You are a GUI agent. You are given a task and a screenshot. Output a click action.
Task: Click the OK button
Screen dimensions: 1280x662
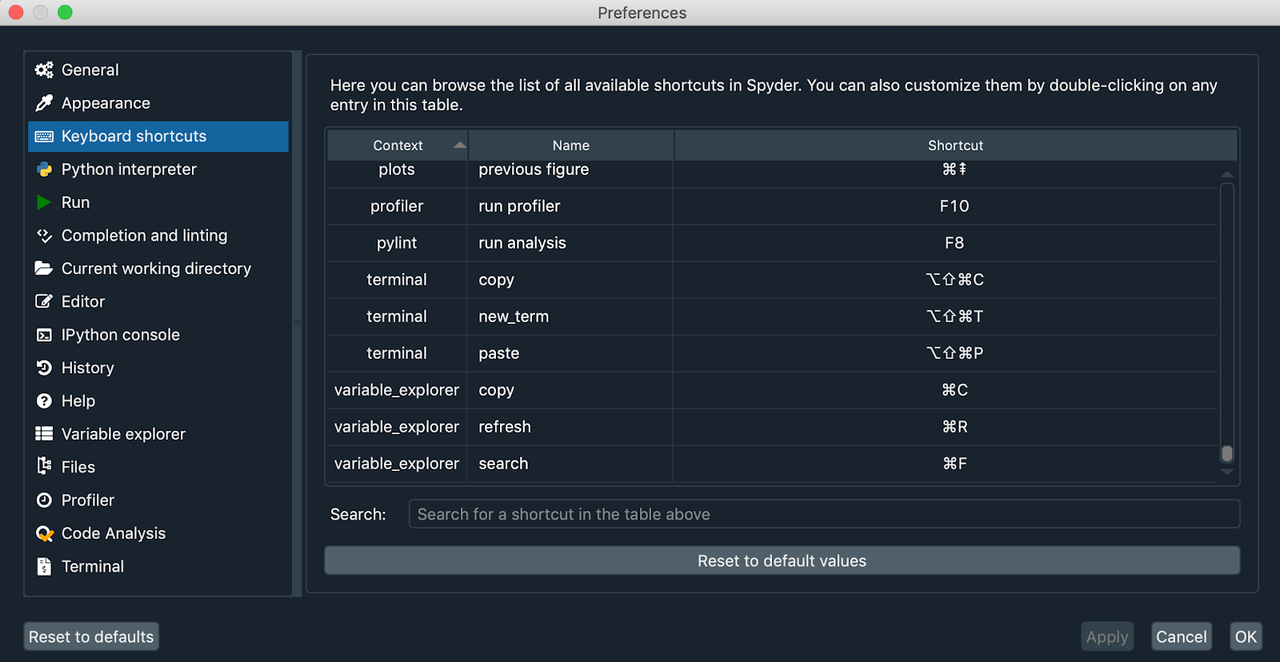click(x=1245, y=637)
